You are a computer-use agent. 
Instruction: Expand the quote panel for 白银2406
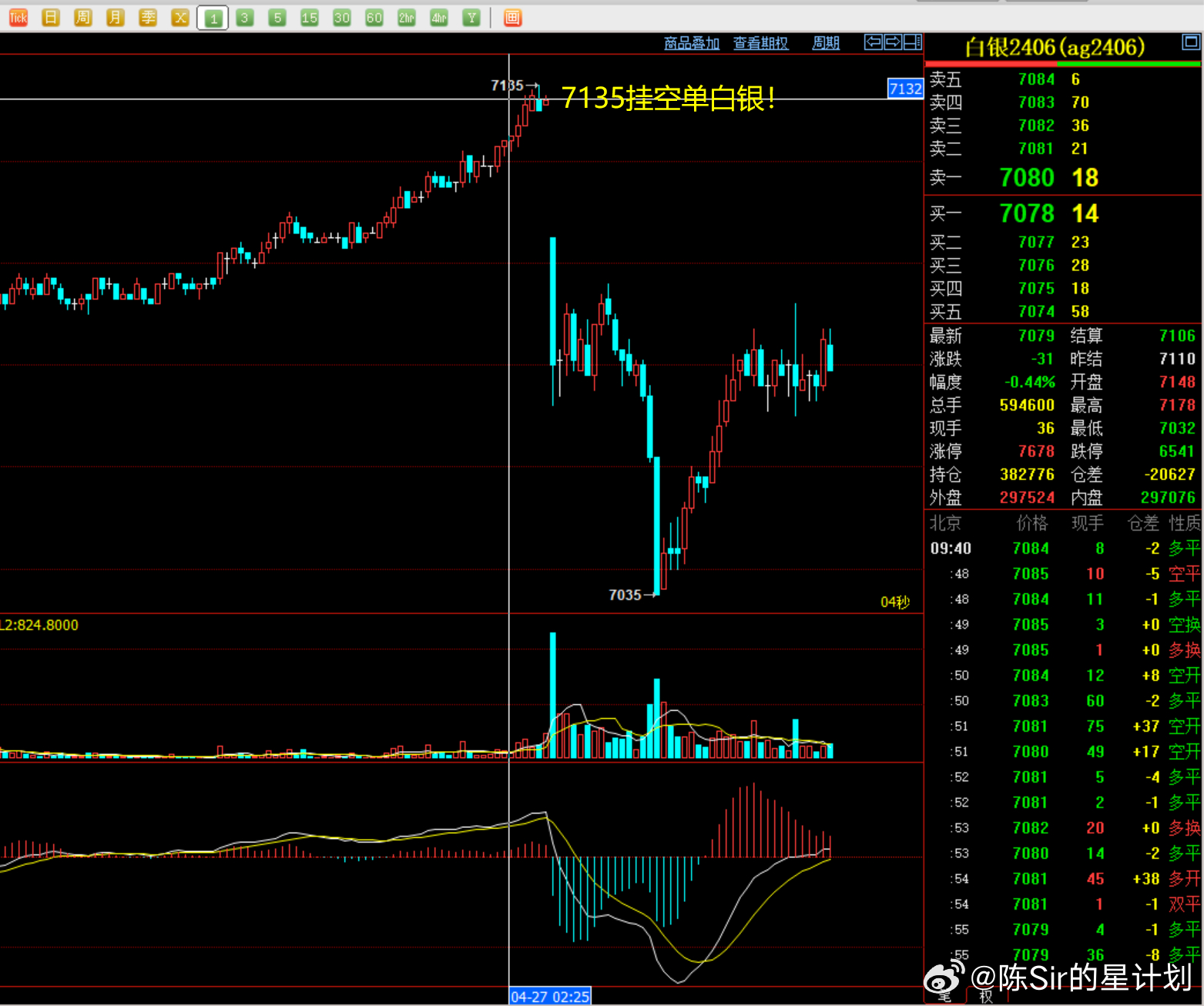pyautogui.click(x=1191, y=42)
